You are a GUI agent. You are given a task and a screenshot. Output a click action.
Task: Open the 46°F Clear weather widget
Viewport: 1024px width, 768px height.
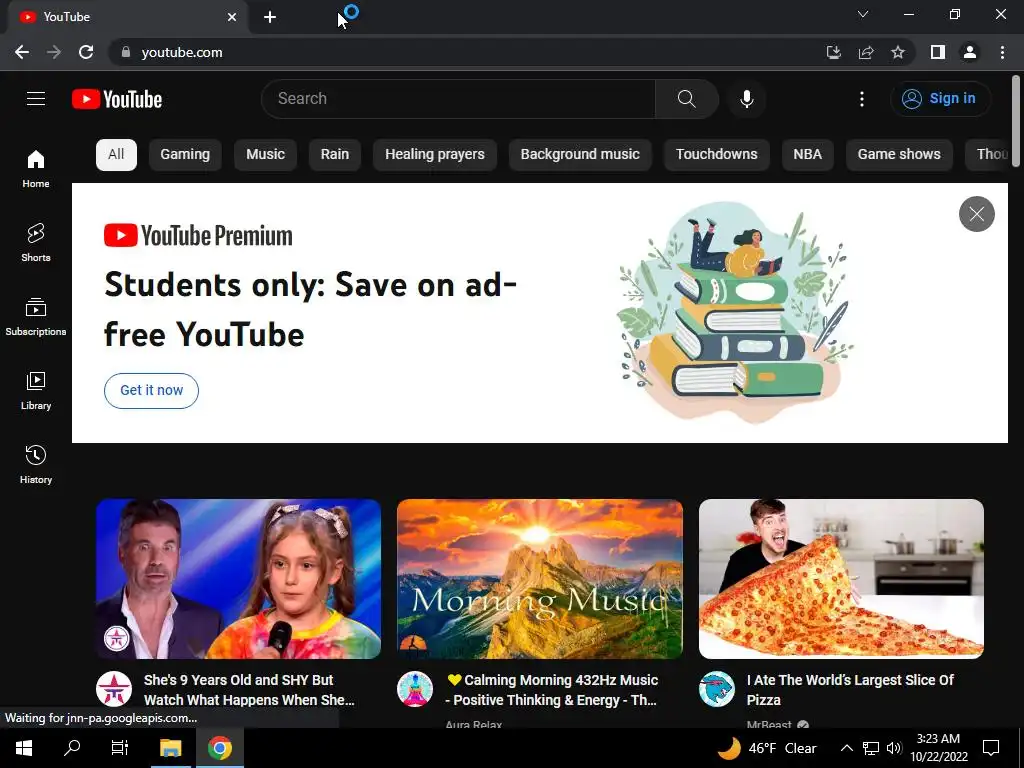(767, 748)
